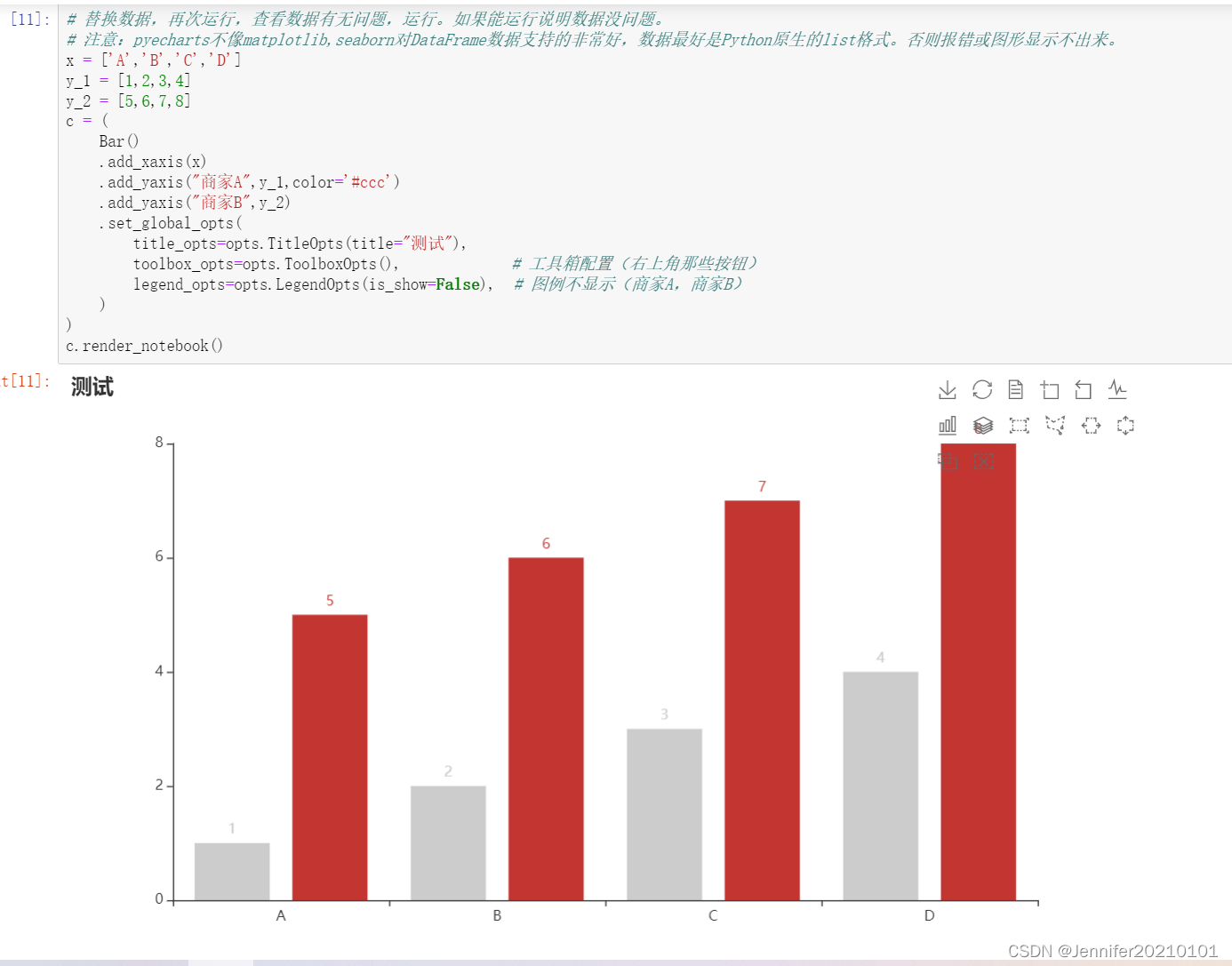Click y-axis tick label 4

[159, 671]
